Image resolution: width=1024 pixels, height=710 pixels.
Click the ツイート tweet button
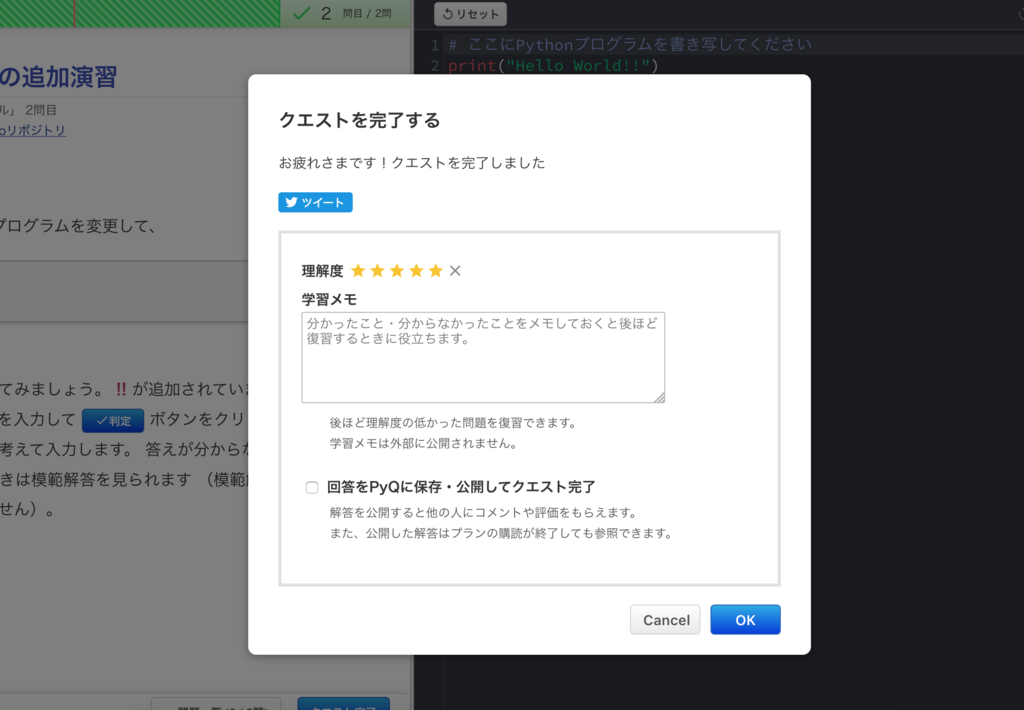pyautogui.click(x=315, y=202)
